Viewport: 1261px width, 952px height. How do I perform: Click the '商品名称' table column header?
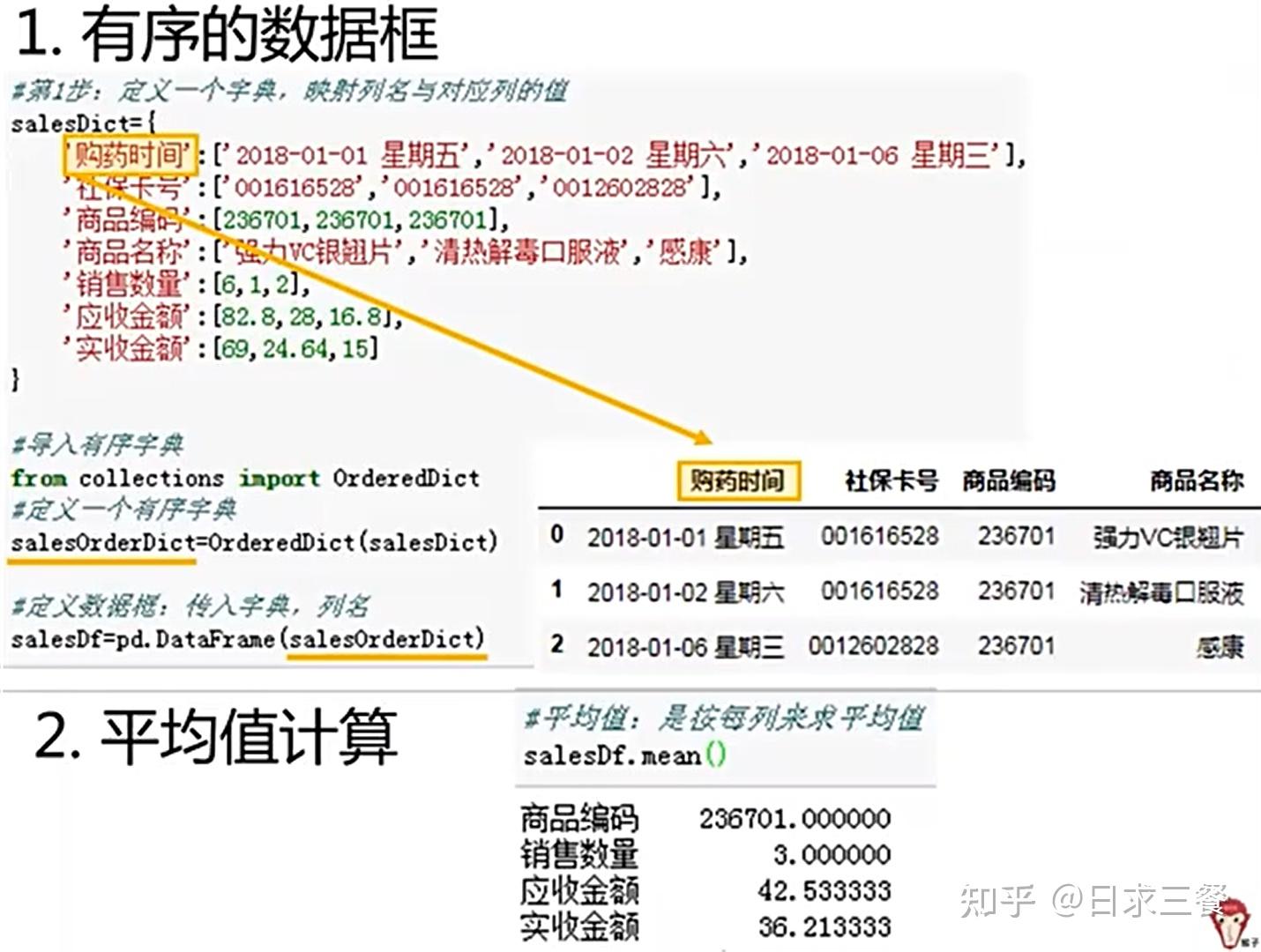(1196, 480)
